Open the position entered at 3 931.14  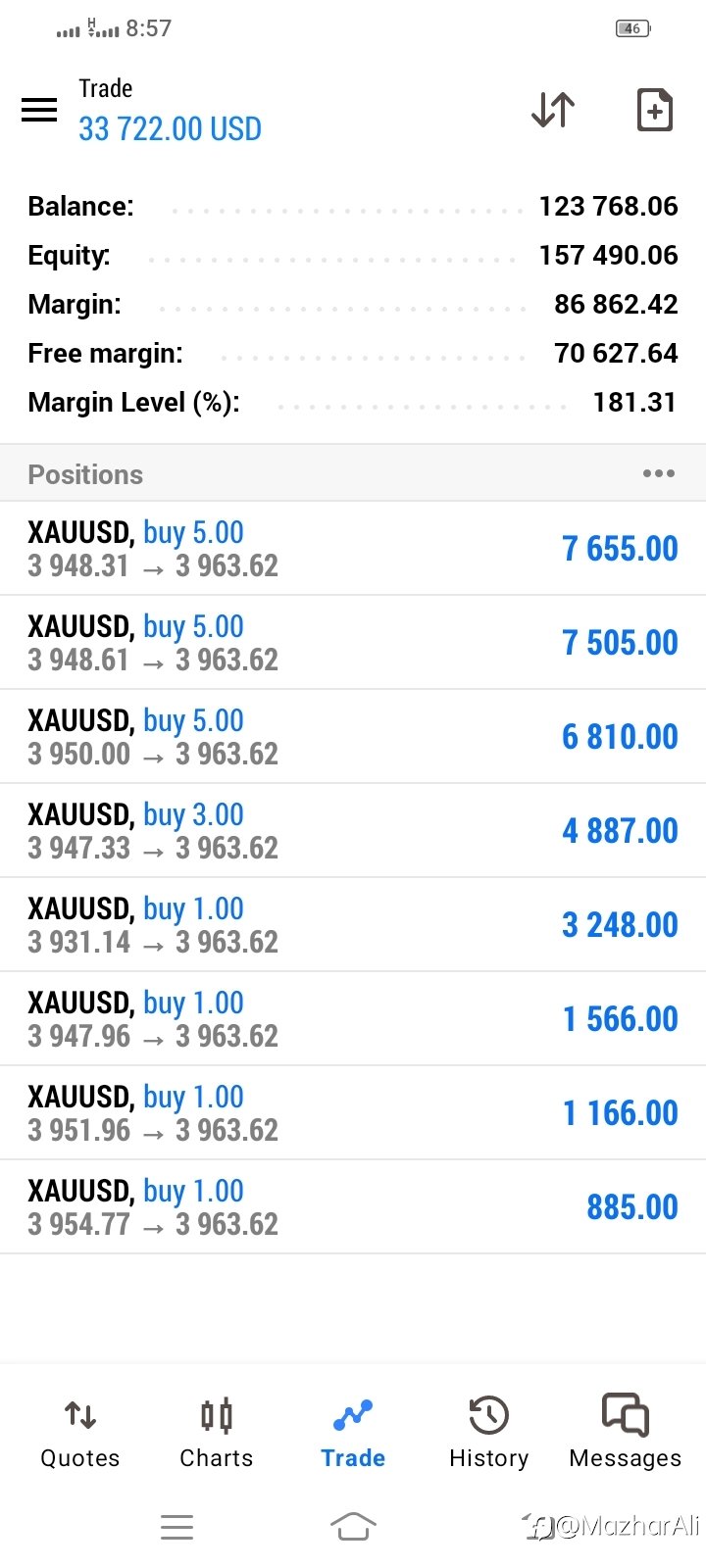353,925
